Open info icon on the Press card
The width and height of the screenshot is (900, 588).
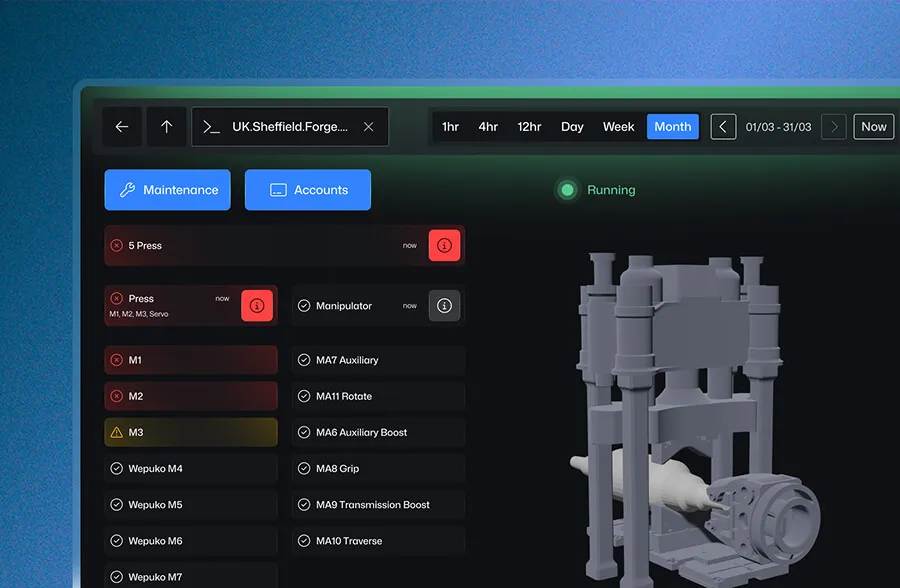click(x=257, y=306)
